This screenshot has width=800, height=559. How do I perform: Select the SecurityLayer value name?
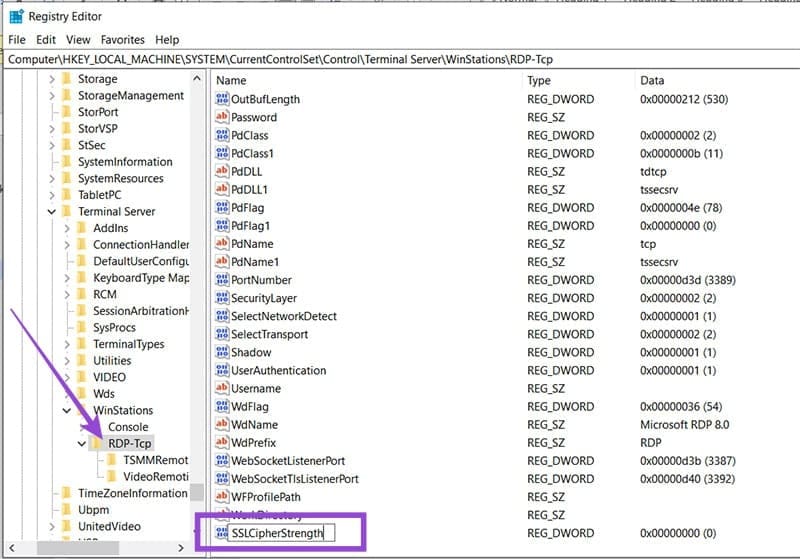point(264,298)
